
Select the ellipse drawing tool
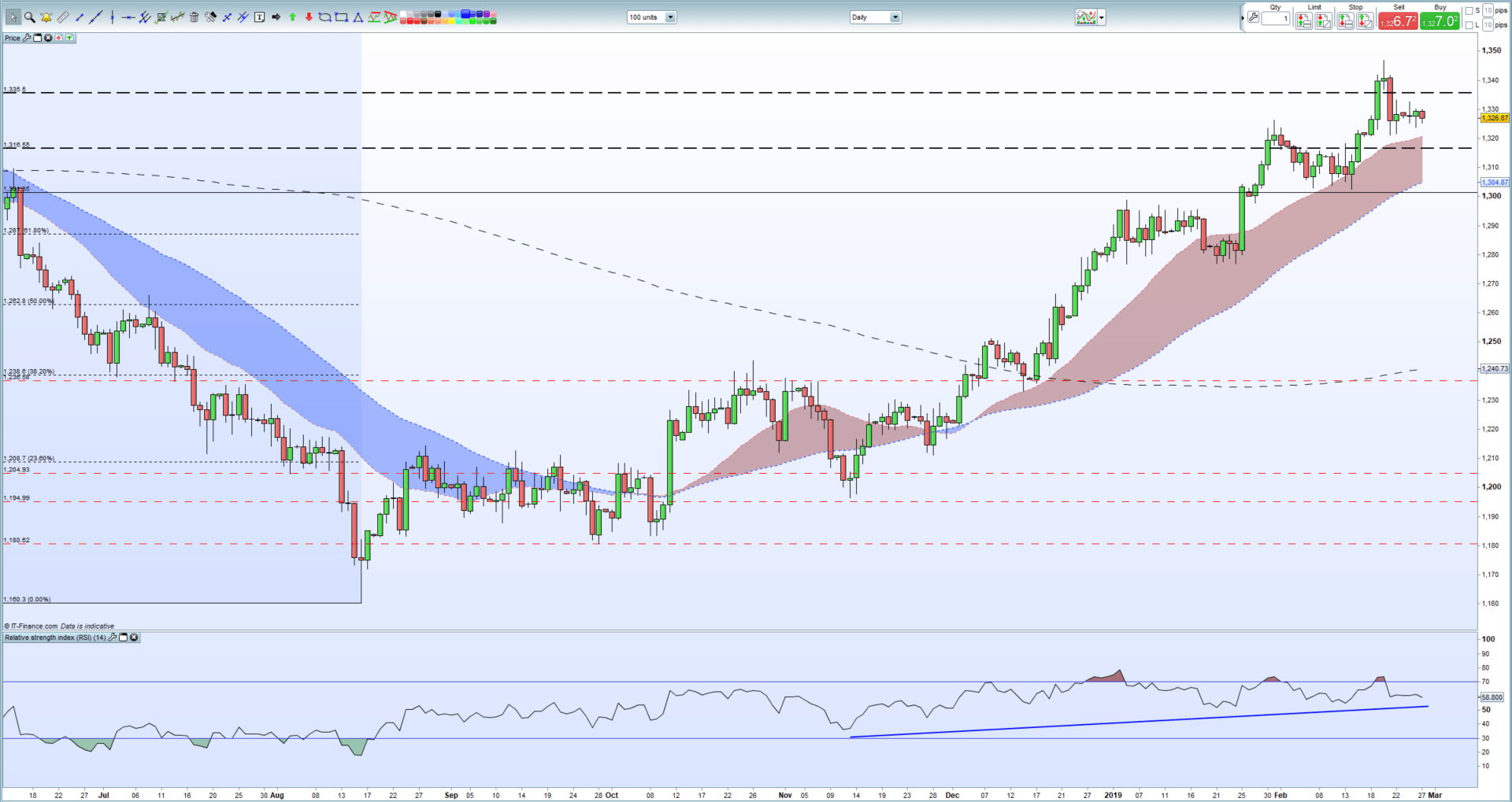pos(325,17)
